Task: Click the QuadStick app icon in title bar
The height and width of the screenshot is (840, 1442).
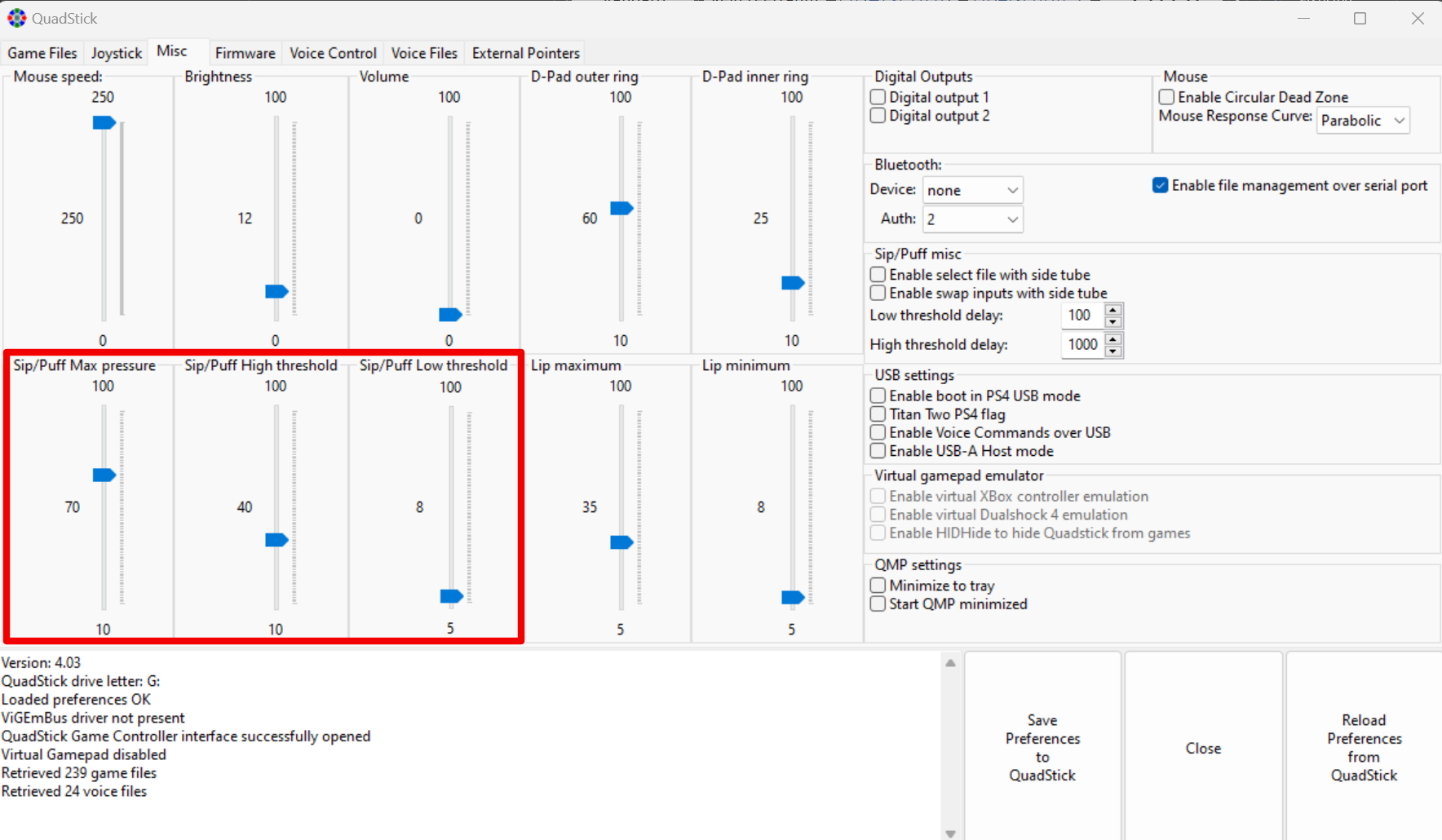Action: pos(16,18)
